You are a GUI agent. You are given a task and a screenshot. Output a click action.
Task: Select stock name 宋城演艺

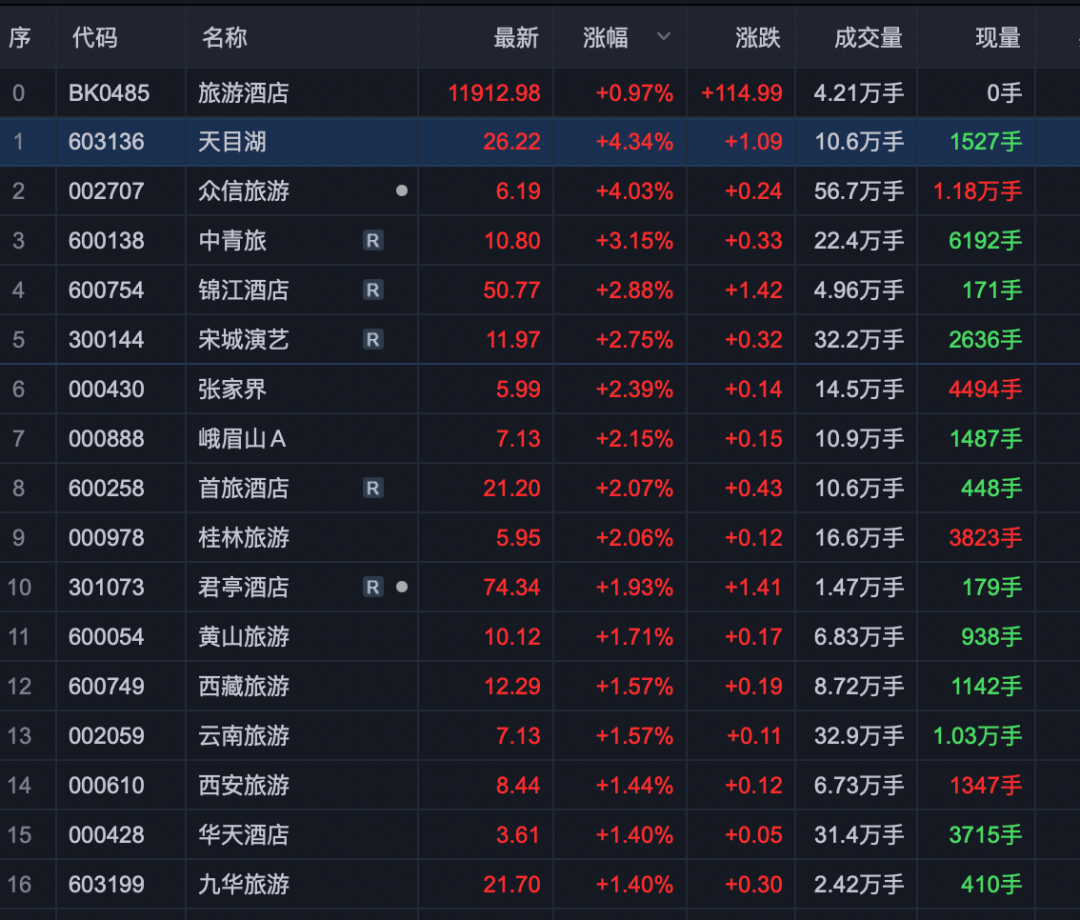pyautogui.click(x=244, y=339)
